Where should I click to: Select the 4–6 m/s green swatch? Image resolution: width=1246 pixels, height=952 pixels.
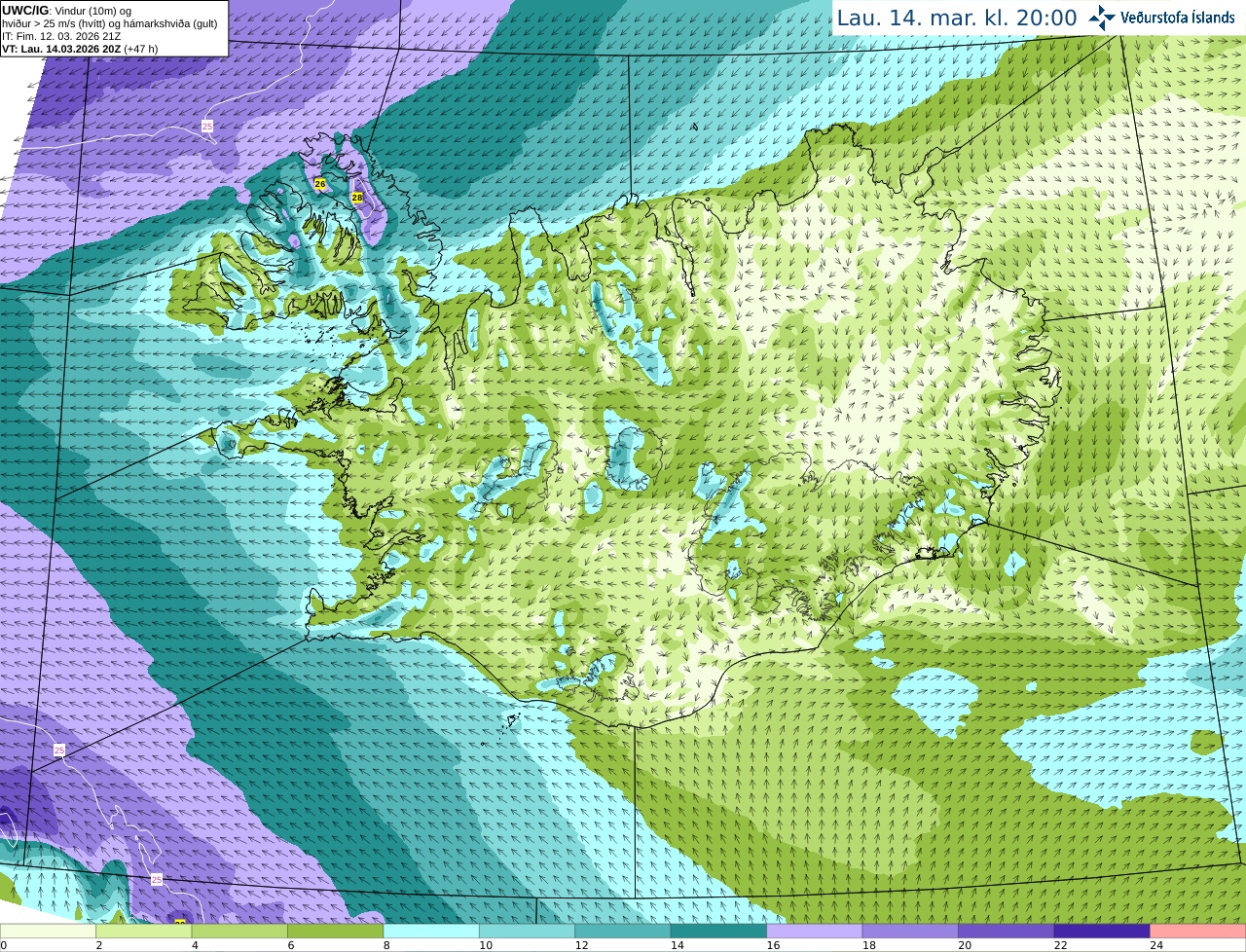240,931
